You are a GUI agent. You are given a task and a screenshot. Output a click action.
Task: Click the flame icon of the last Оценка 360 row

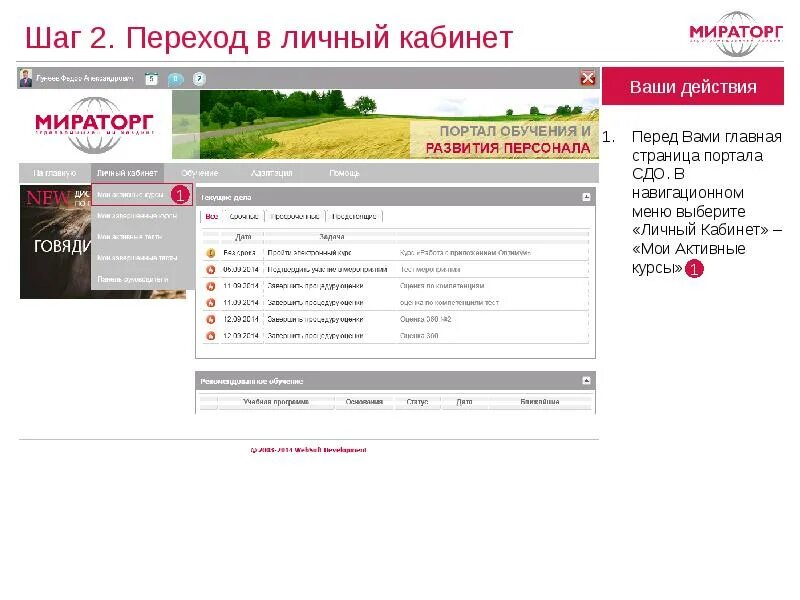(210, 336)
